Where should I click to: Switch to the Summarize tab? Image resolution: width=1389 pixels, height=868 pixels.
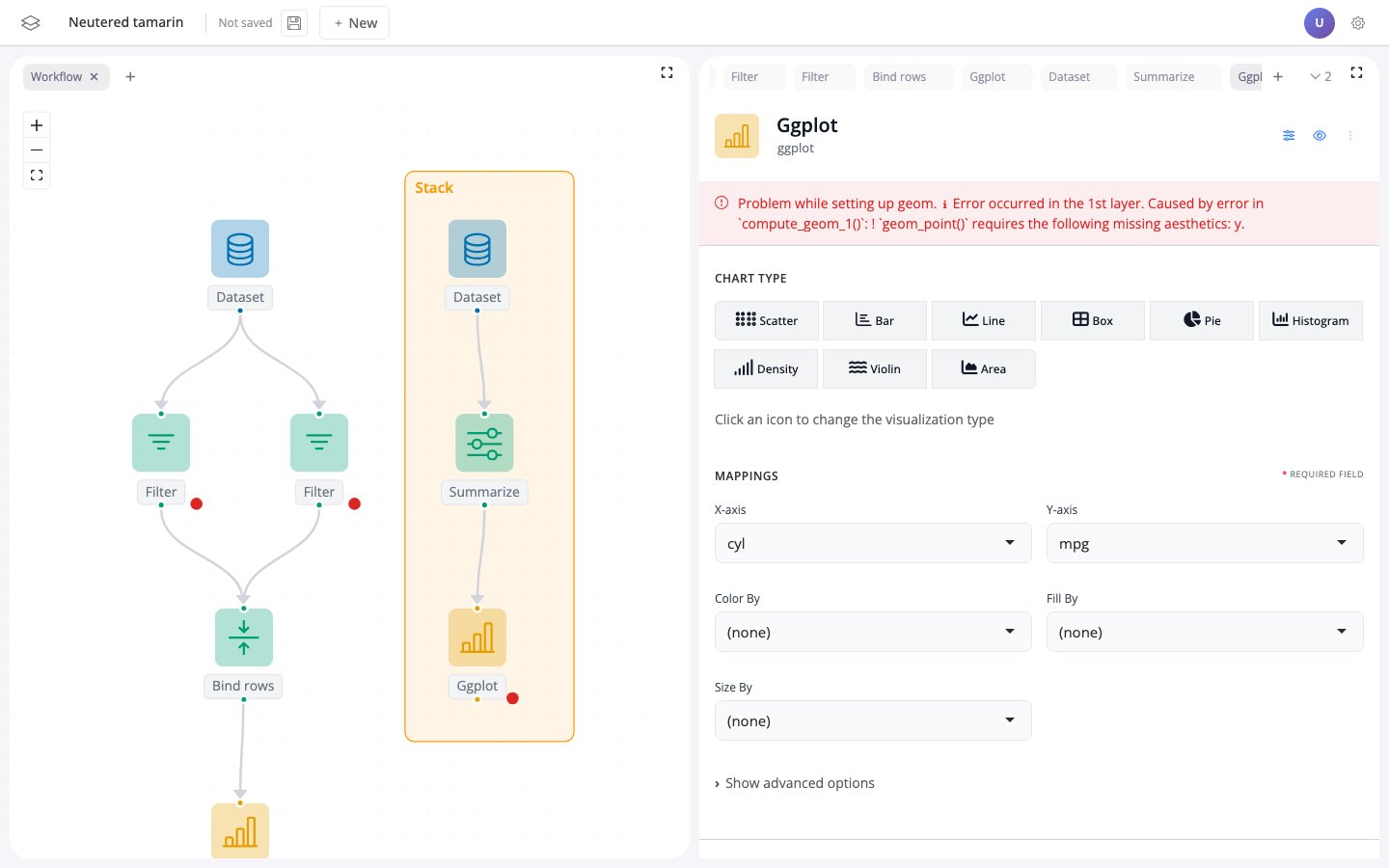(x=1163, y=76)
